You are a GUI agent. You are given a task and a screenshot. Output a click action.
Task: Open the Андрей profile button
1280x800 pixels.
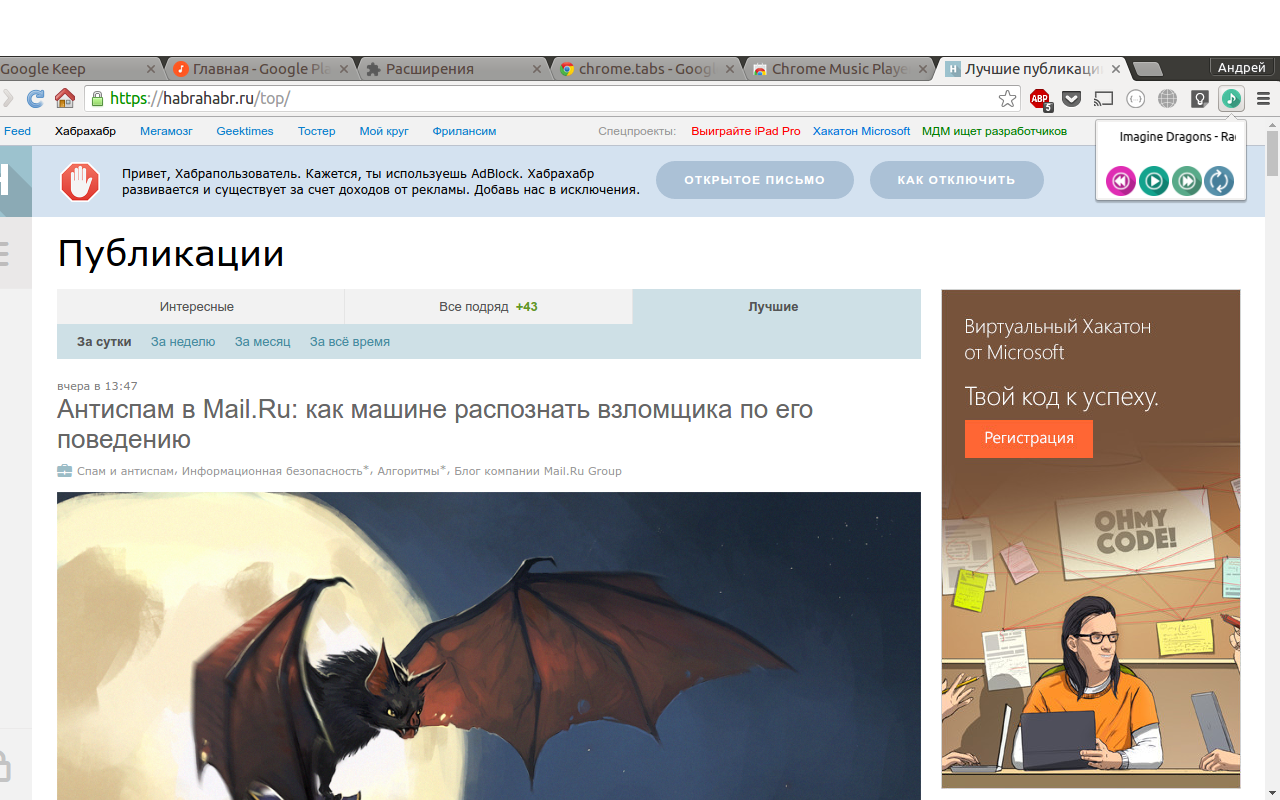pos(1241,68)
